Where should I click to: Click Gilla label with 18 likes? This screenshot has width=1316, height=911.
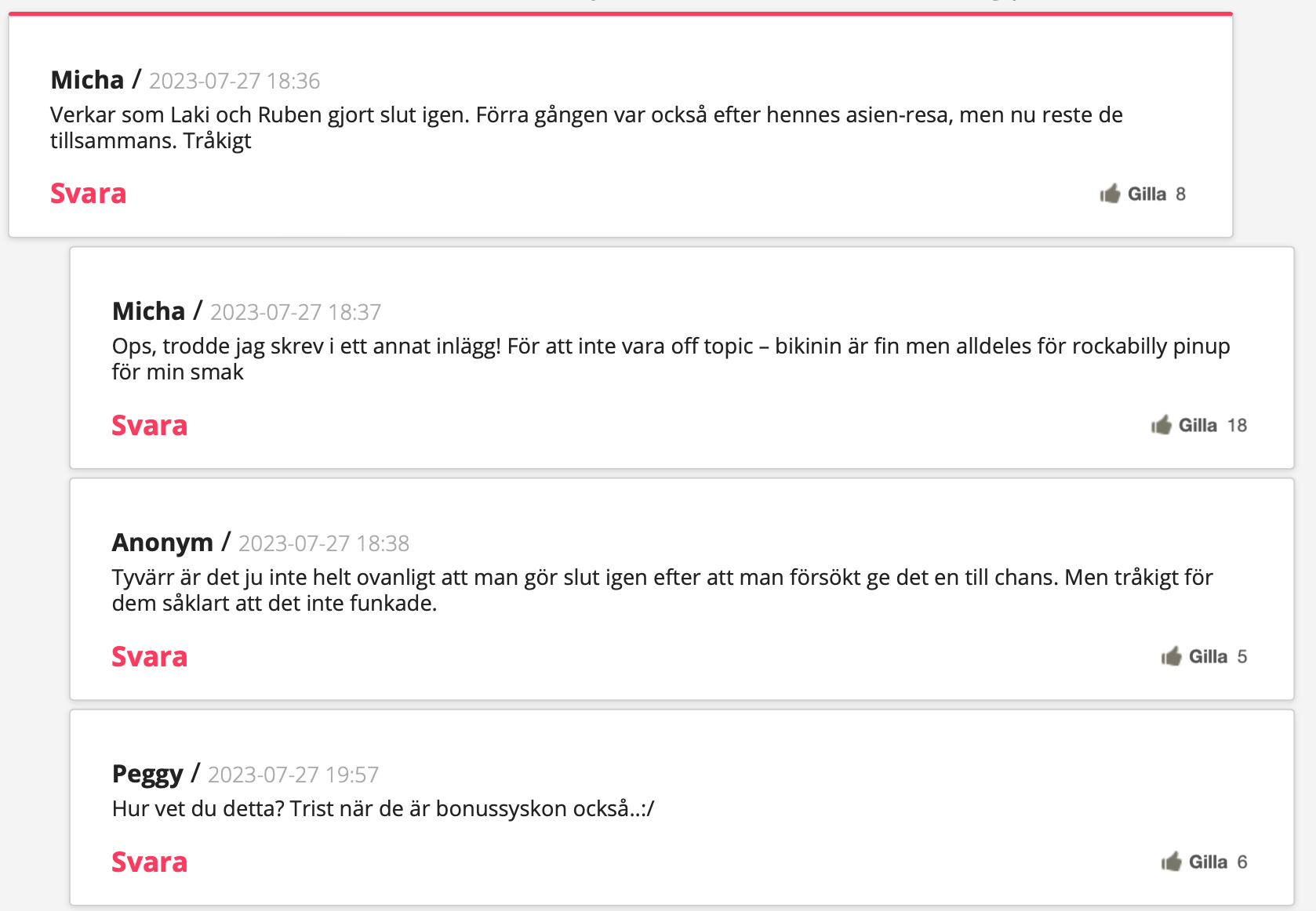(1198, 425)
